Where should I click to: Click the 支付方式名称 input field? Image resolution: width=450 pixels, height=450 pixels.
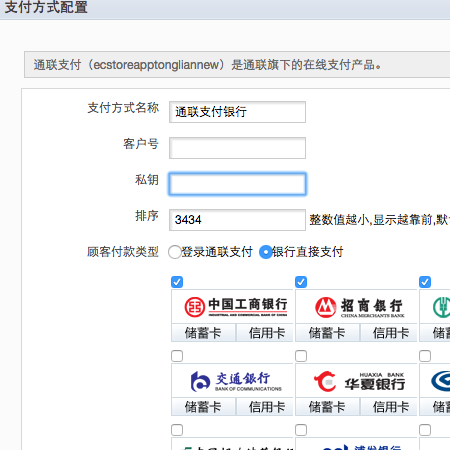click(237, 112)
